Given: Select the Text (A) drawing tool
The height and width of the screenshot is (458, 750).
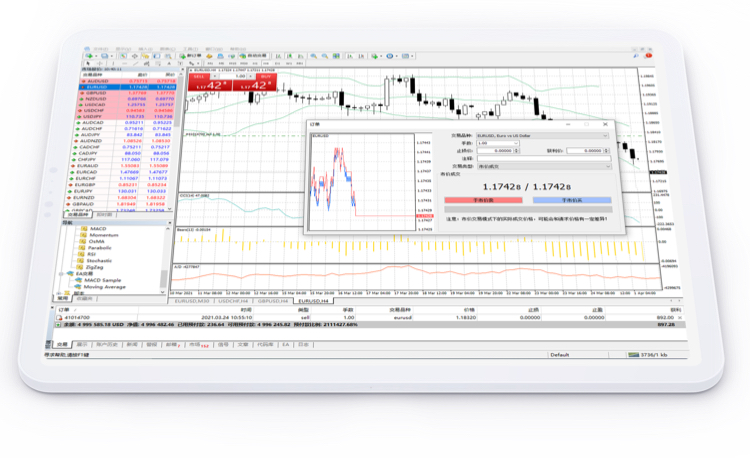Looking at the screenshot, I should (169, 64).
